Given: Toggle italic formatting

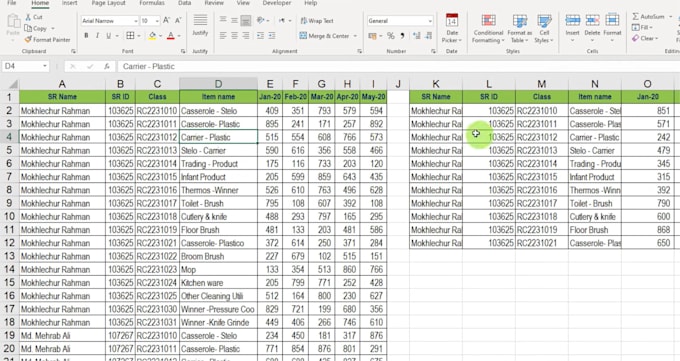Looking at the screenshot, I should 97,36.
